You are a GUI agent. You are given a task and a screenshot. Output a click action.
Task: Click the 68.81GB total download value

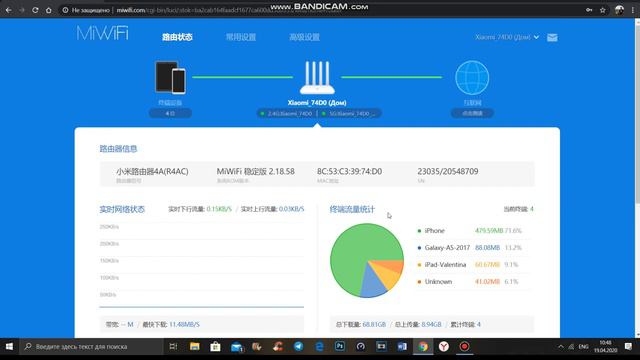374,324
